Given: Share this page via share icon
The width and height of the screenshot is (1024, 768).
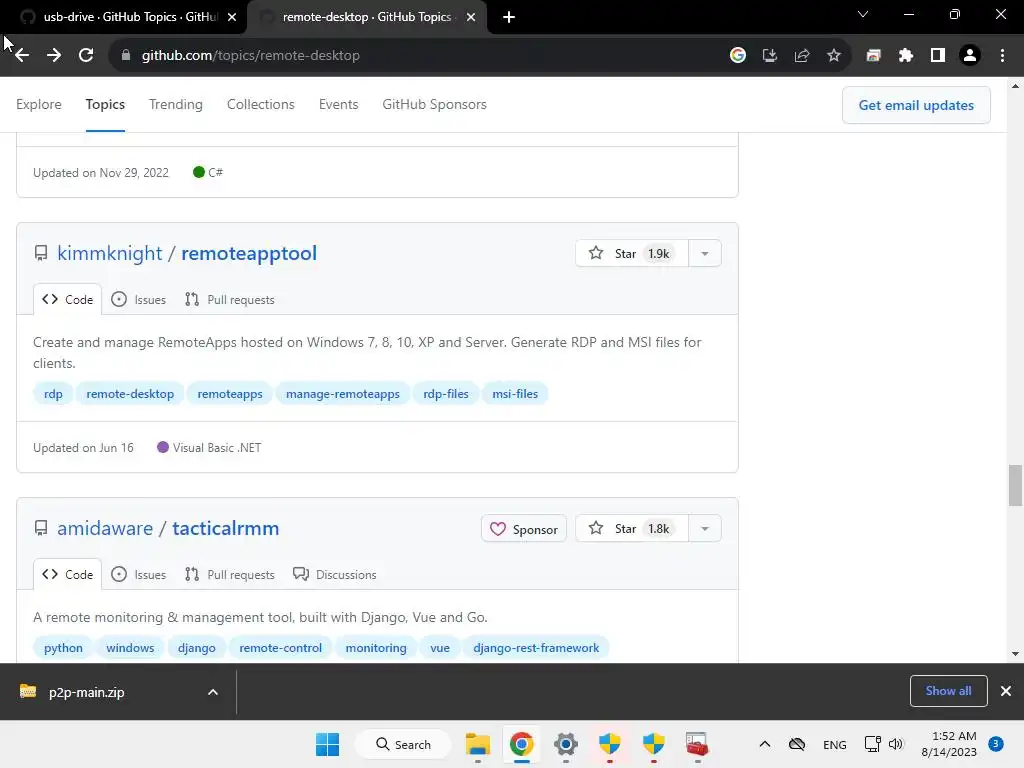Looking at the screenshot, I should pyautogui.click(x=802, y=56).
